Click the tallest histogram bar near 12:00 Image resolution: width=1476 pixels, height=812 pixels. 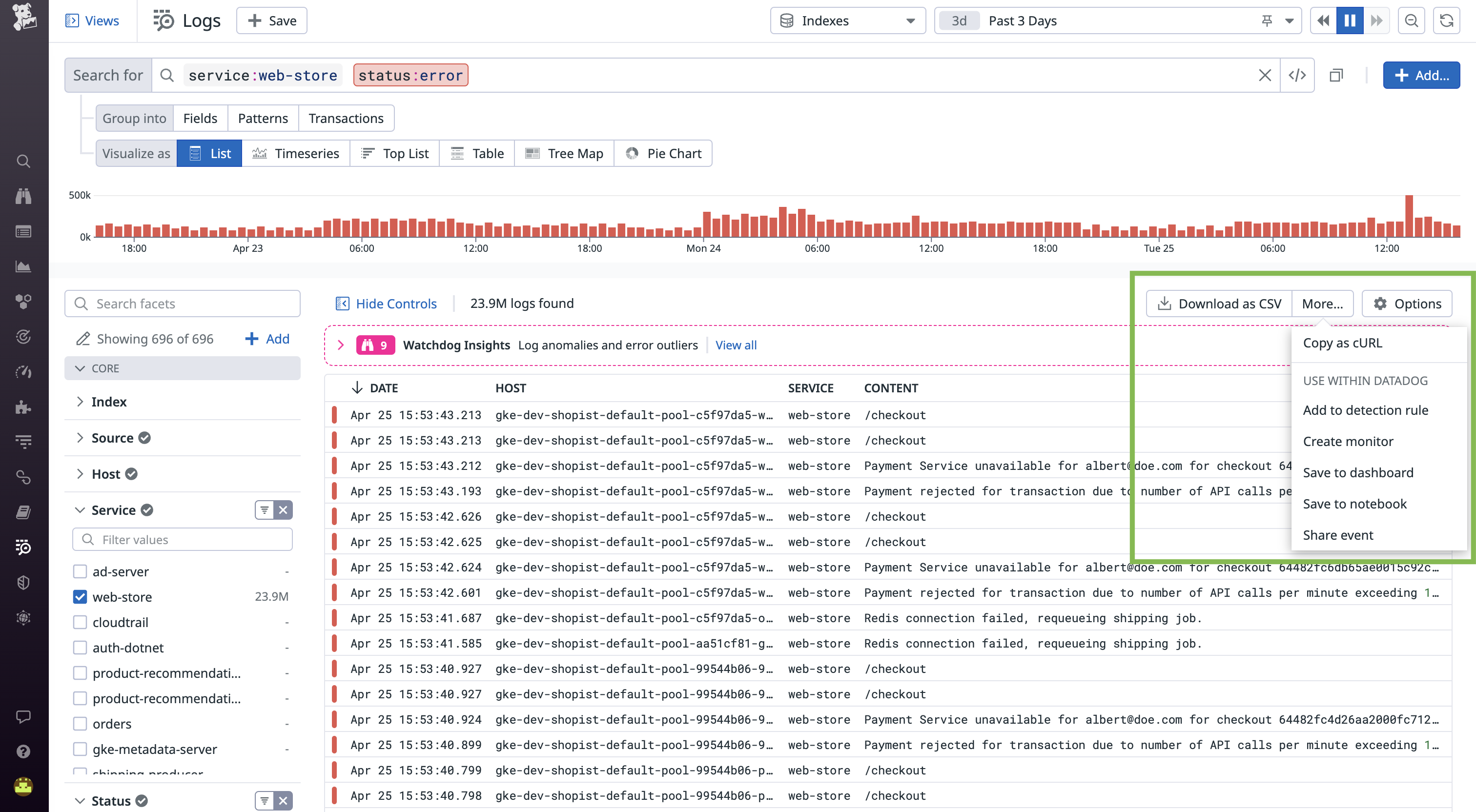[1408, 216]
